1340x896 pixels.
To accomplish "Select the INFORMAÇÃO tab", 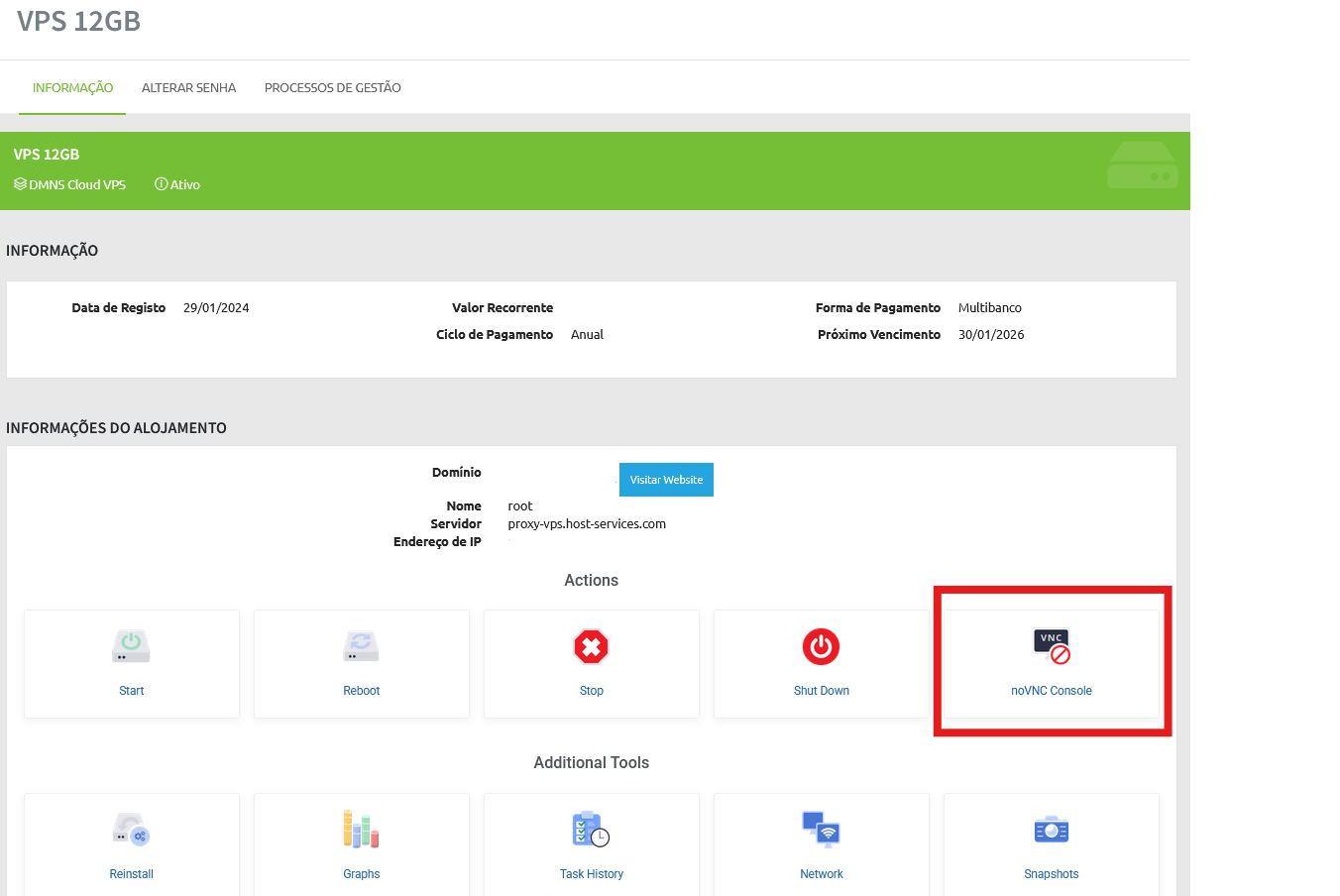I will tap(72, 88).
